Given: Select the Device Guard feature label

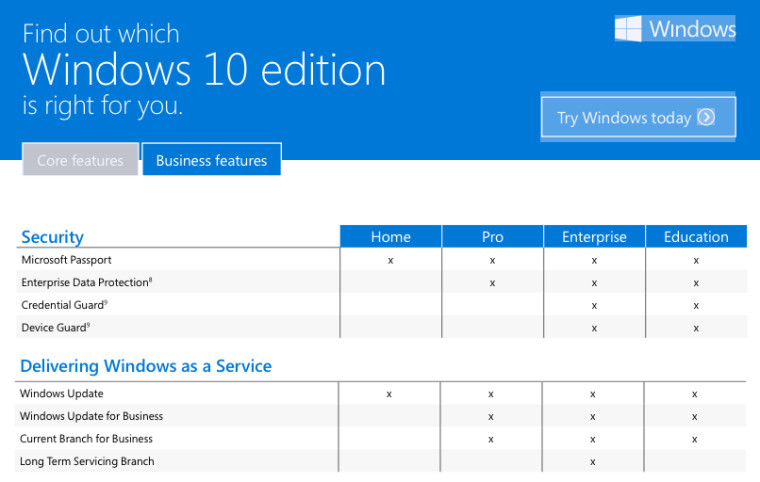Looking at the screenshot, I should pyautogui.click(x=56, y=328).
